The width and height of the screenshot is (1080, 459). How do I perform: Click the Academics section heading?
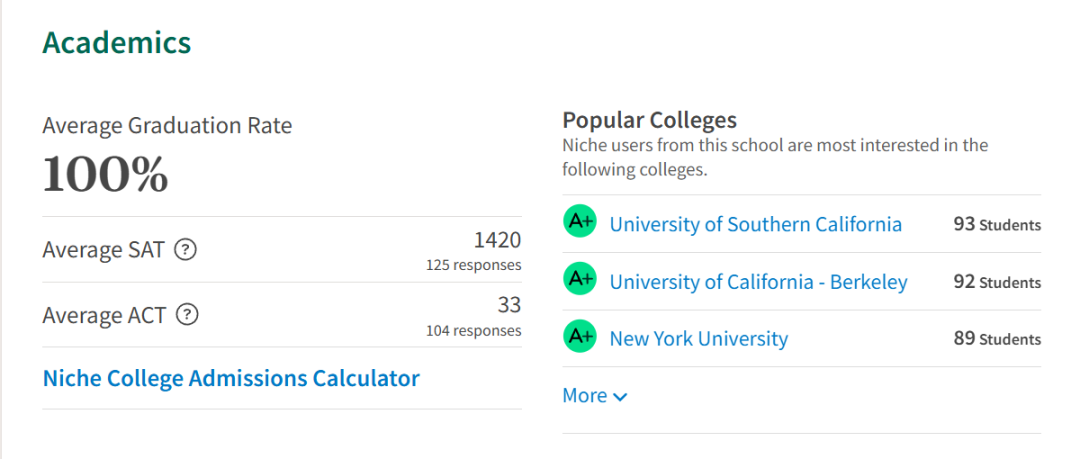(116, 43)
